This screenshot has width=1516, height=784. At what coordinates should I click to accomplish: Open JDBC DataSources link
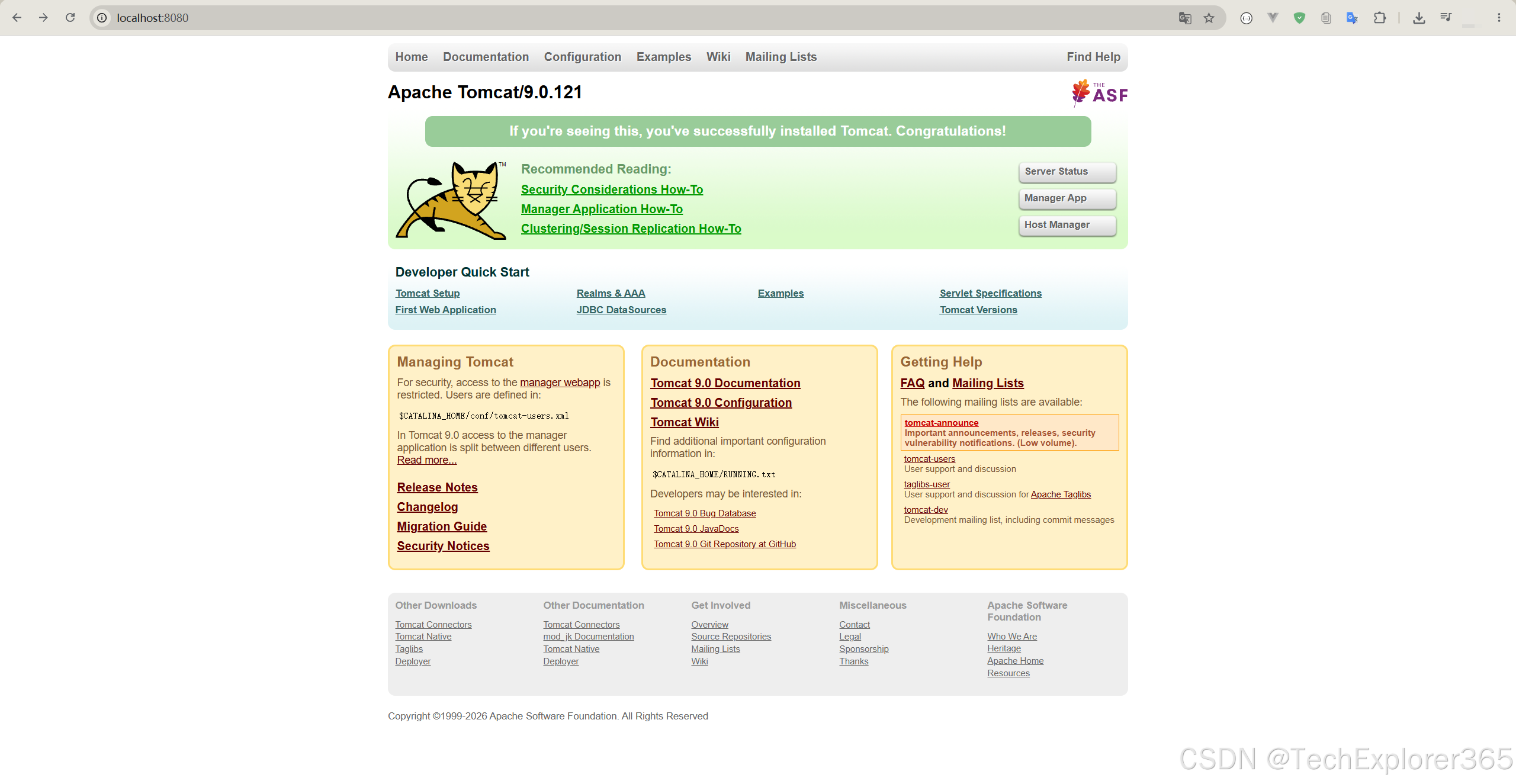tap(622, 310)
